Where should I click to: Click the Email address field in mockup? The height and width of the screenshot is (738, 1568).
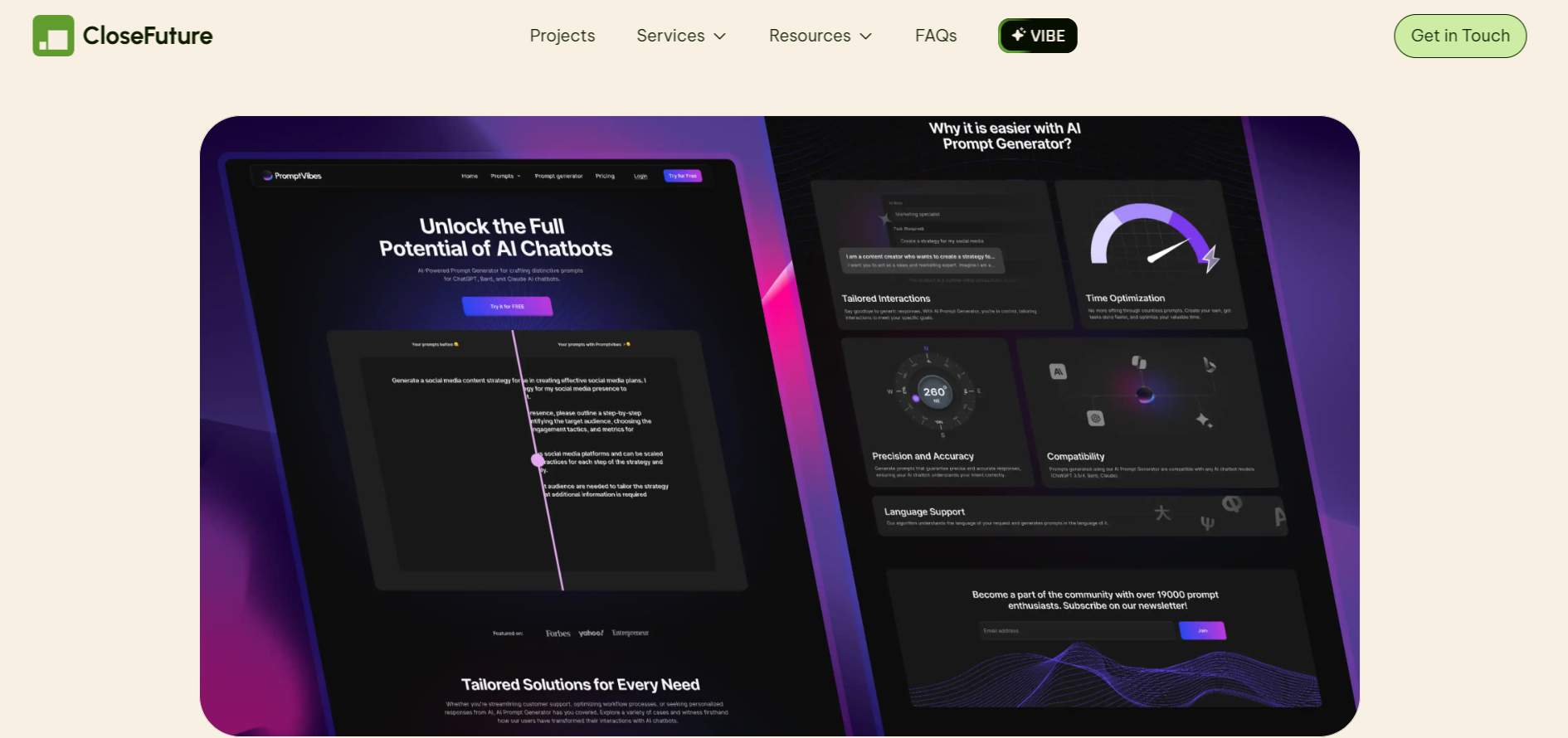[x=1077, y=631]
